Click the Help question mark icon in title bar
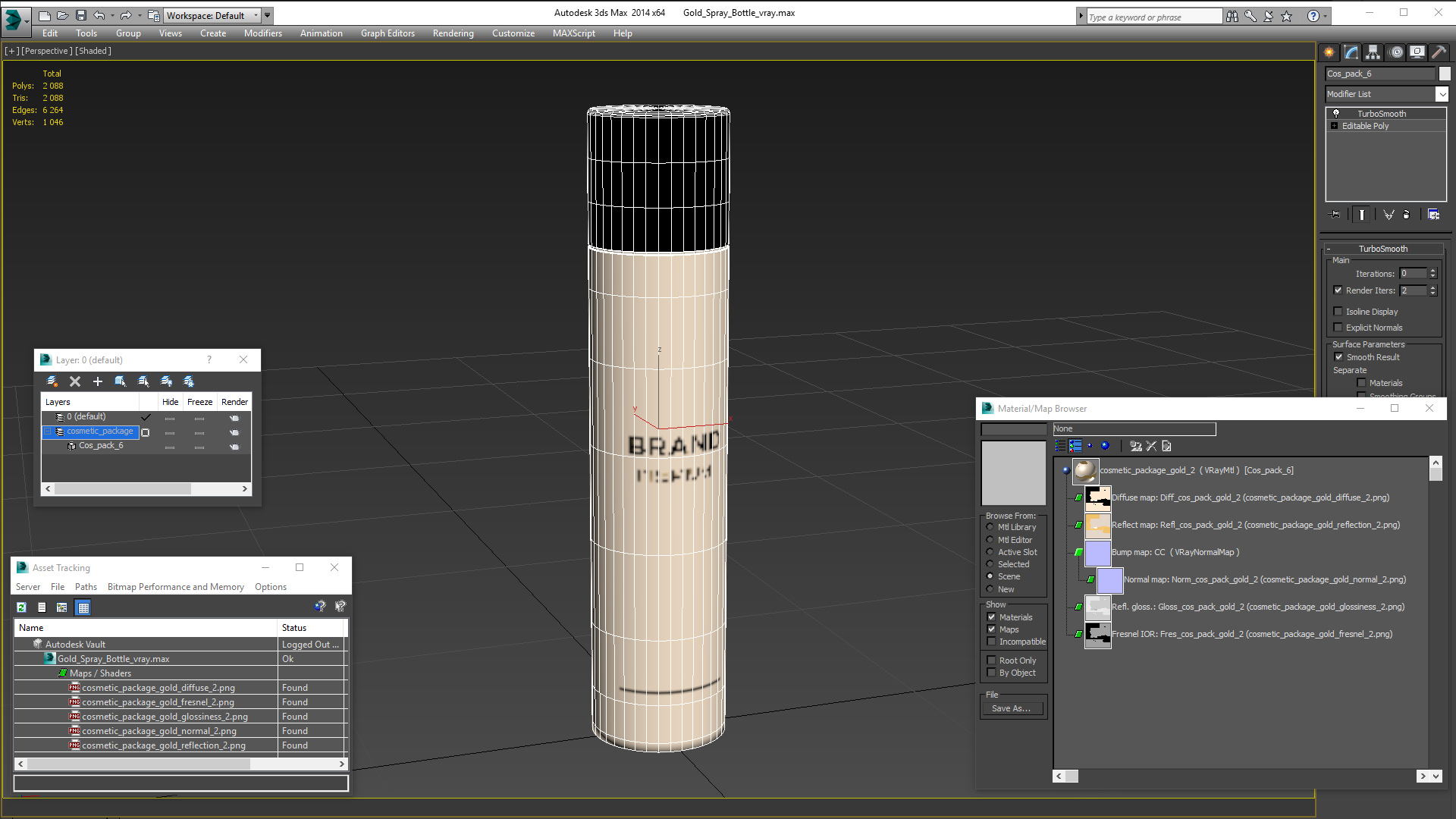 pos(1313,16)
